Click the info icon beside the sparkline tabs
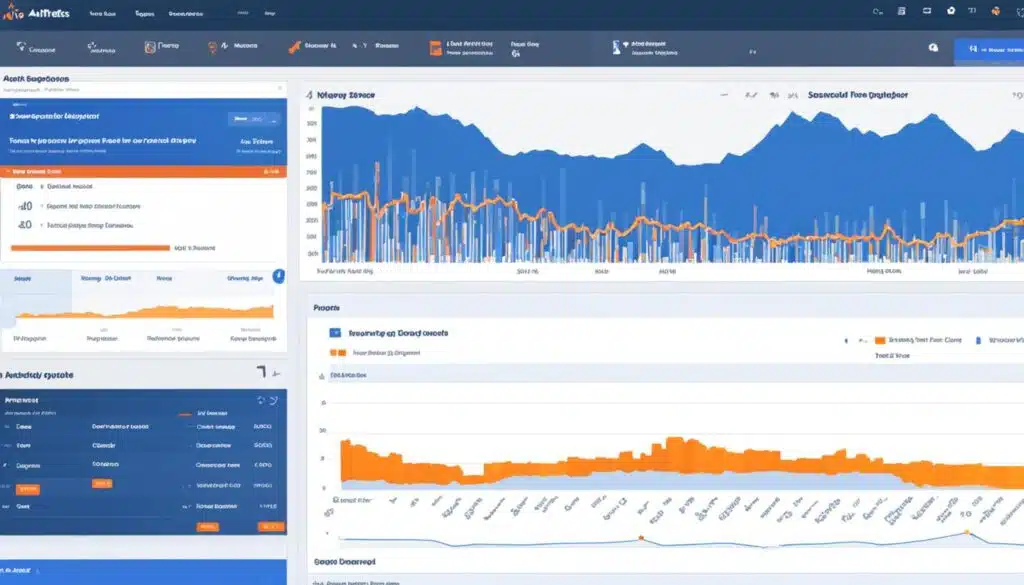The image size is (1024, 585). (278, 276)
